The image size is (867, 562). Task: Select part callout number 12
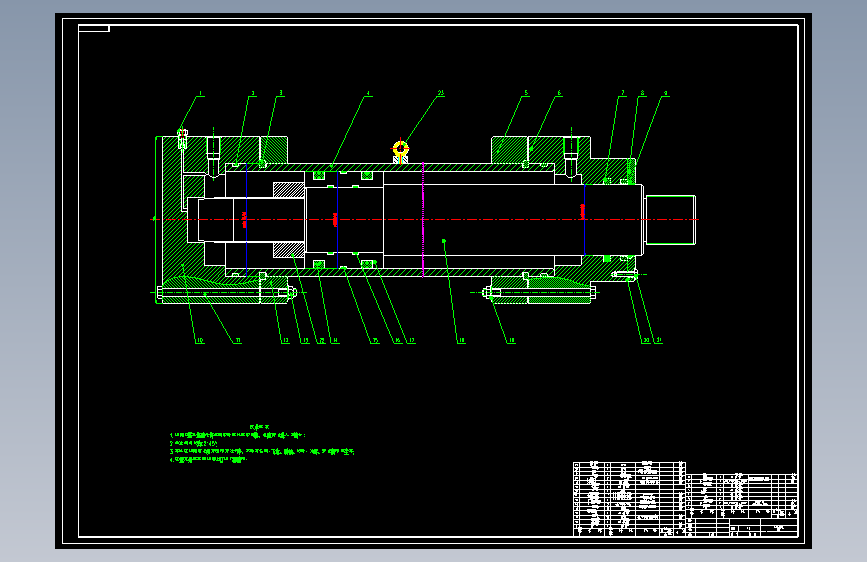tap(285, 341)
